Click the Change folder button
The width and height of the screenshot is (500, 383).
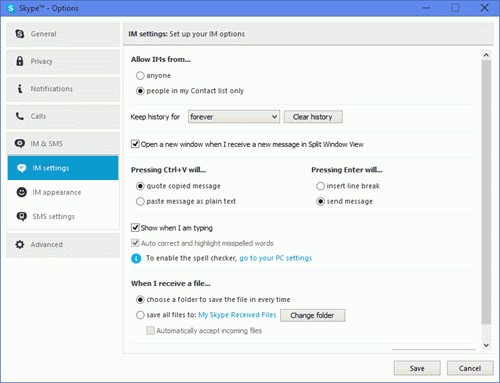click(312, 315)
